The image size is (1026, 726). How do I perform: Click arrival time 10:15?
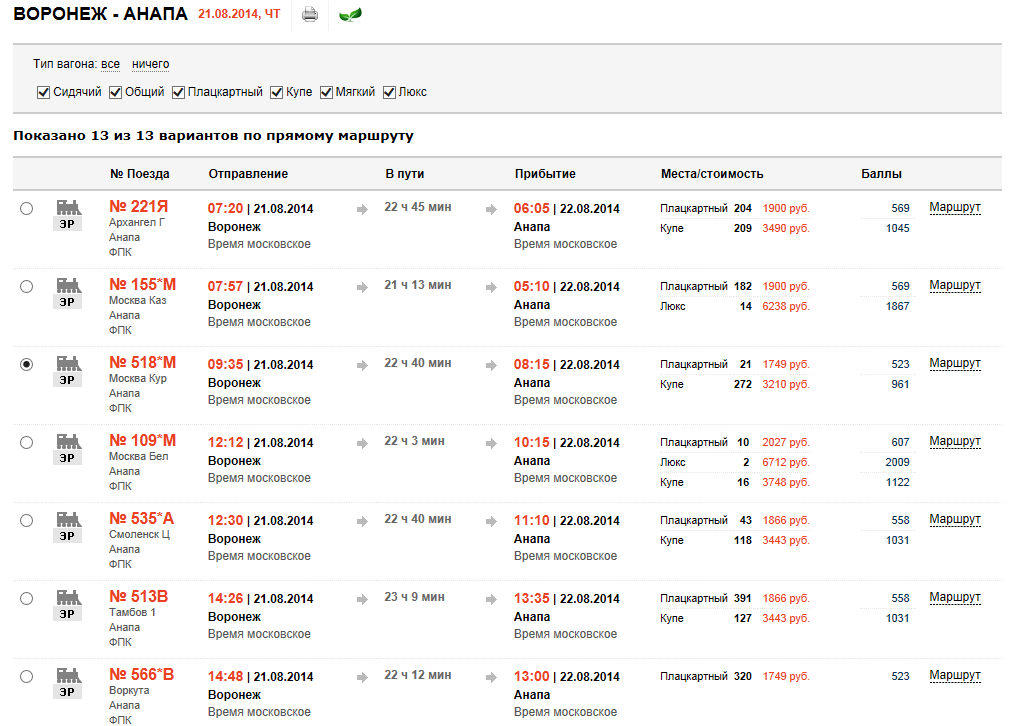[x=531, y=442]
